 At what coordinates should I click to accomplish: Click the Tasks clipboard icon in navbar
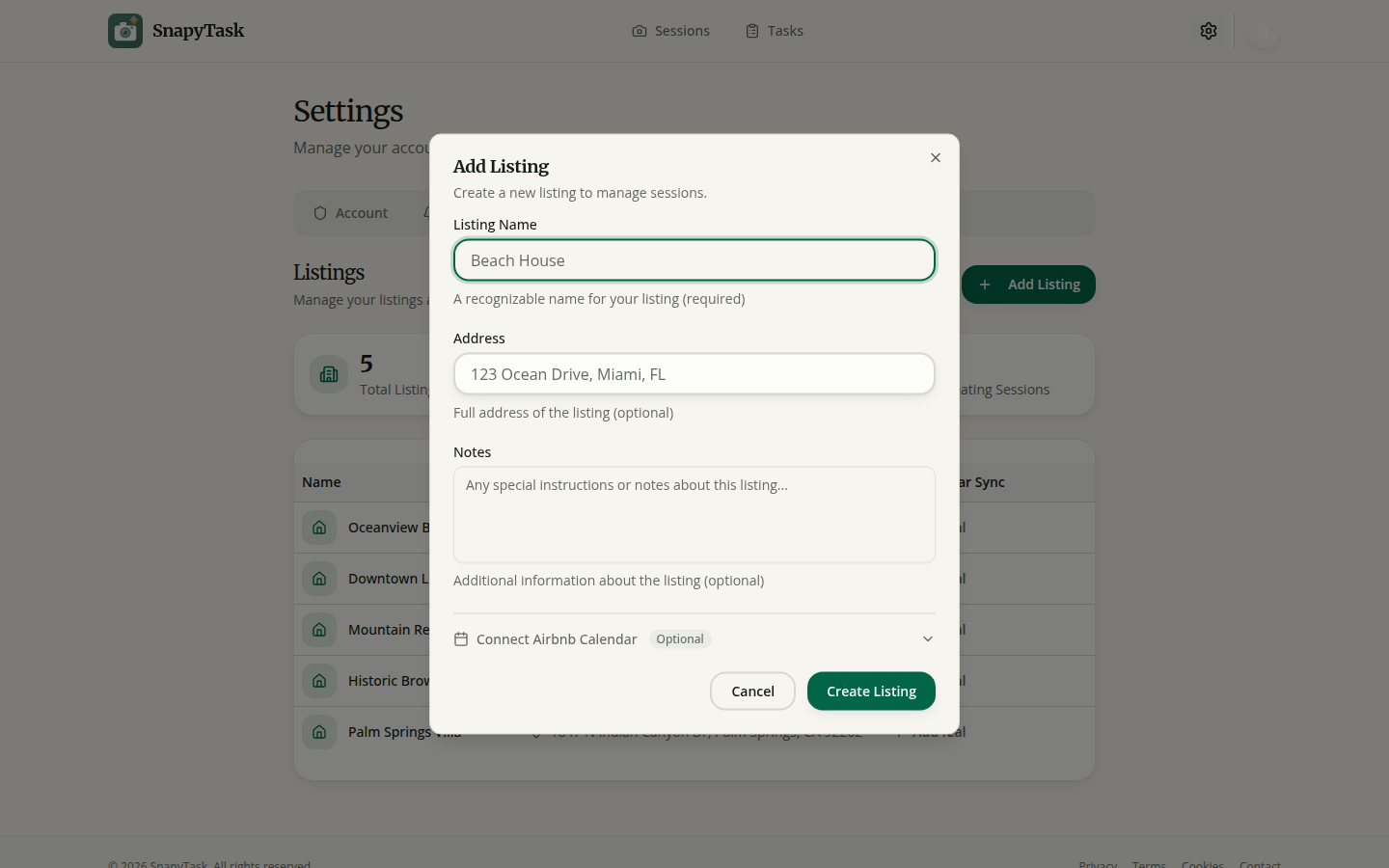(x=750, y=31)
